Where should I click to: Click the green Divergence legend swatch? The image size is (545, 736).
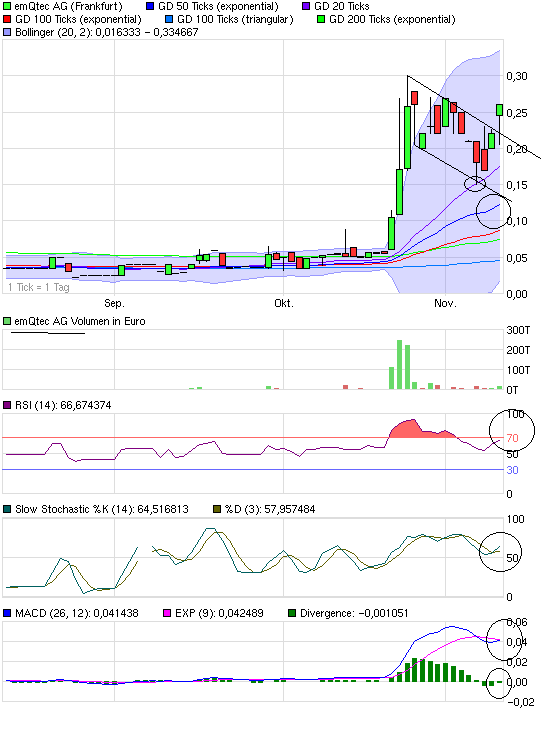(292, 613)
